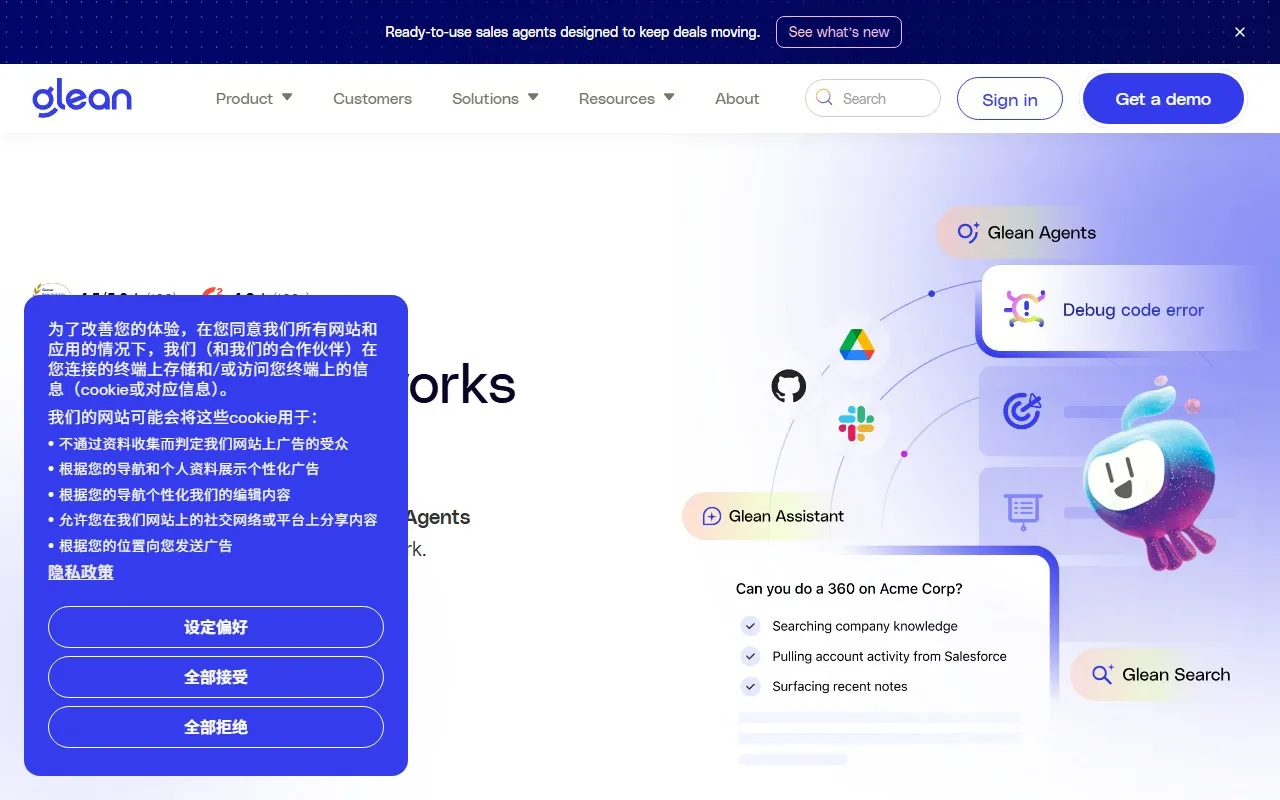Screen dimensions: 1280x800
Task: Click the Get a demo button
Action: (x=1163, y=99)
